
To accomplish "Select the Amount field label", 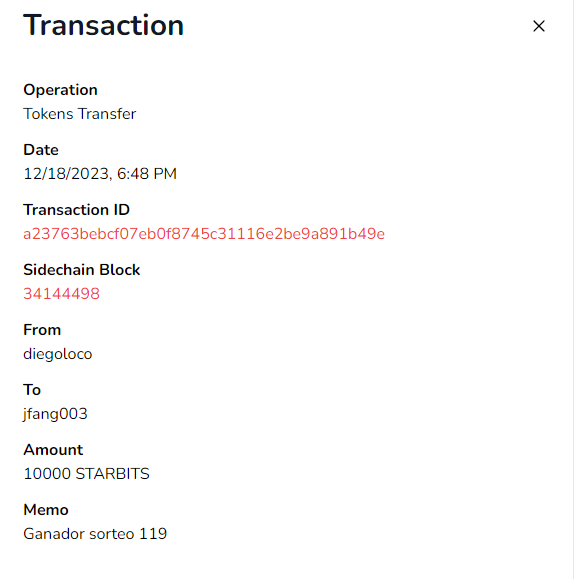I will pos(53,450).
